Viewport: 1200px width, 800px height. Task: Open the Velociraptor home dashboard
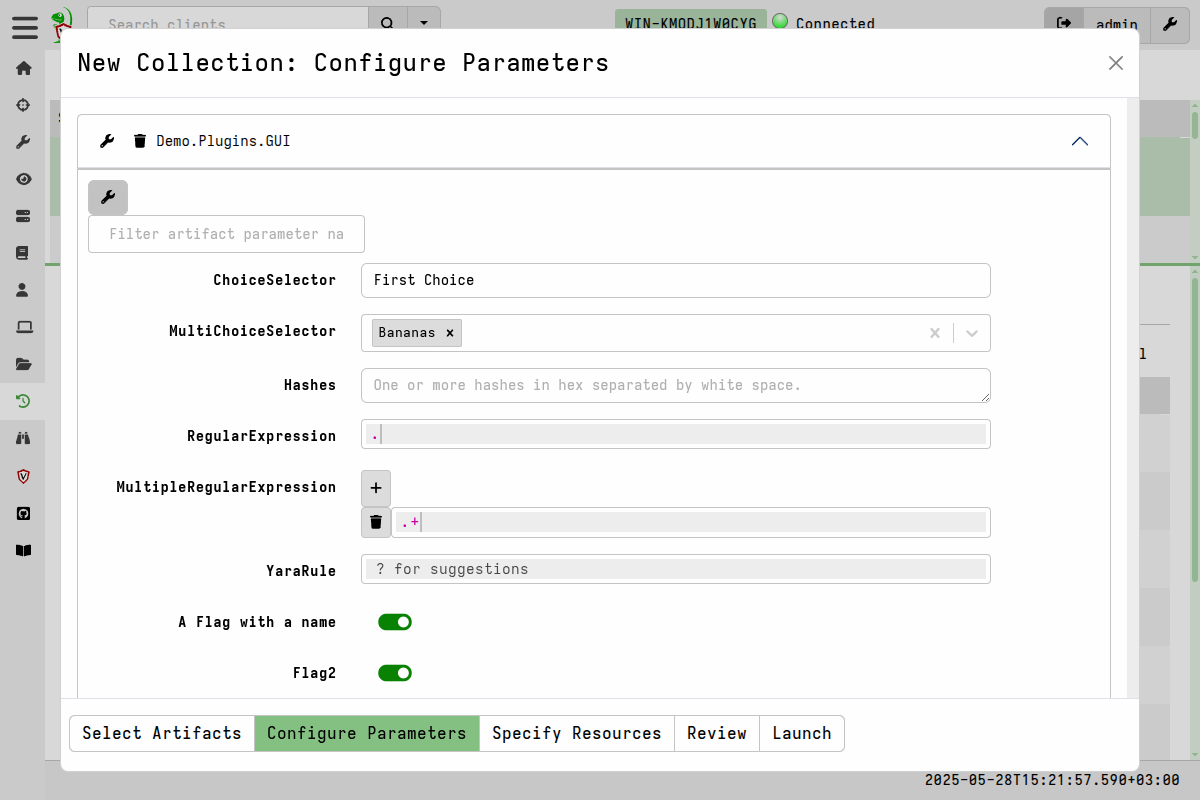23,67
